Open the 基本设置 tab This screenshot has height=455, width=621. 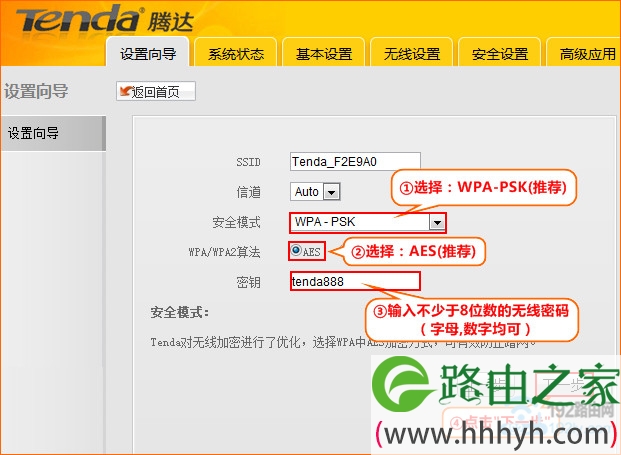tap(324, 53)
